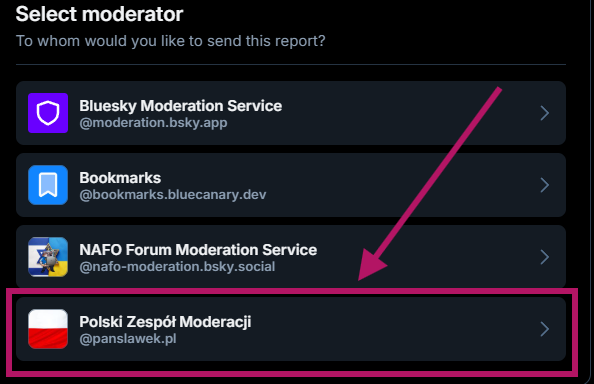
Task: Click the blue Bookmarks ribbon icon
Action: [x=48, y=185]
